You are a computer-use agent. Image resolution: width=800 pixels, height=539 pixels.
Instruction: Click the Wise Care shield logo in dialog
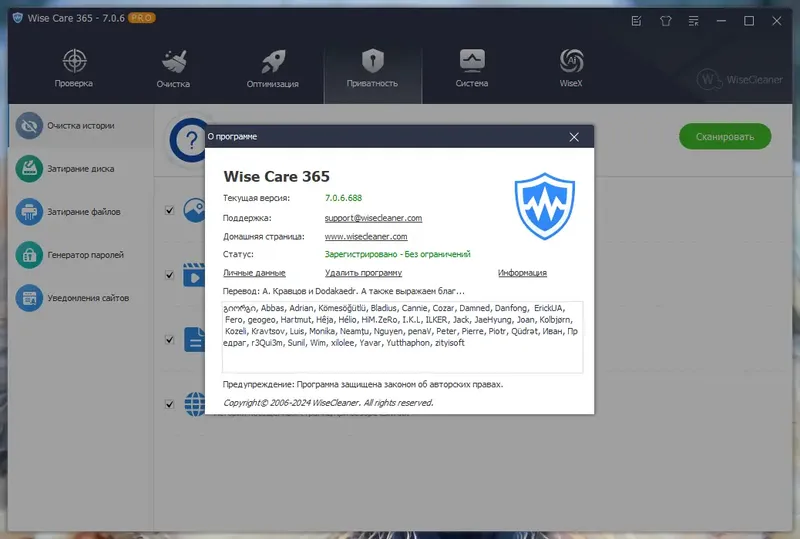pos(544,206)
